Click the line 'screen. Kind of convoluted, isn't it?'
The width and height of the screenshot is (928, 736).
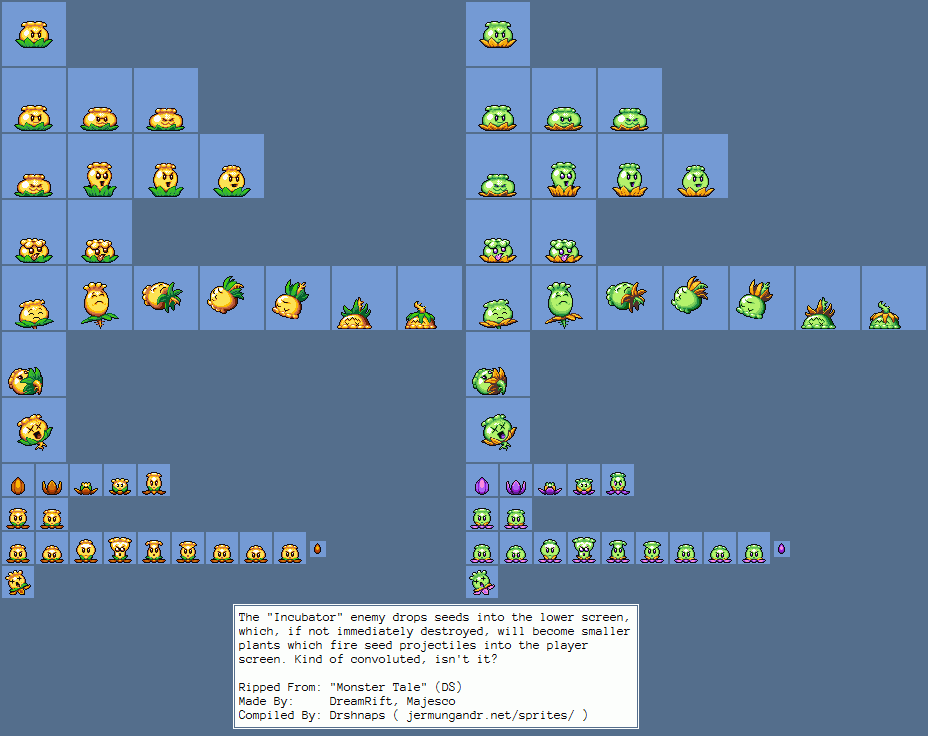(368, 659)
